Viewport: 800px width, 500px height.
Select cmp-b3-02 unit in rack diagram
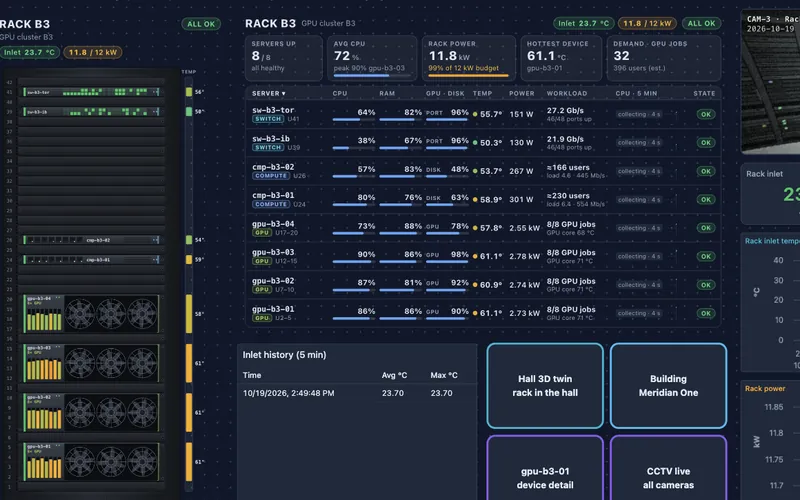(91, 240)
